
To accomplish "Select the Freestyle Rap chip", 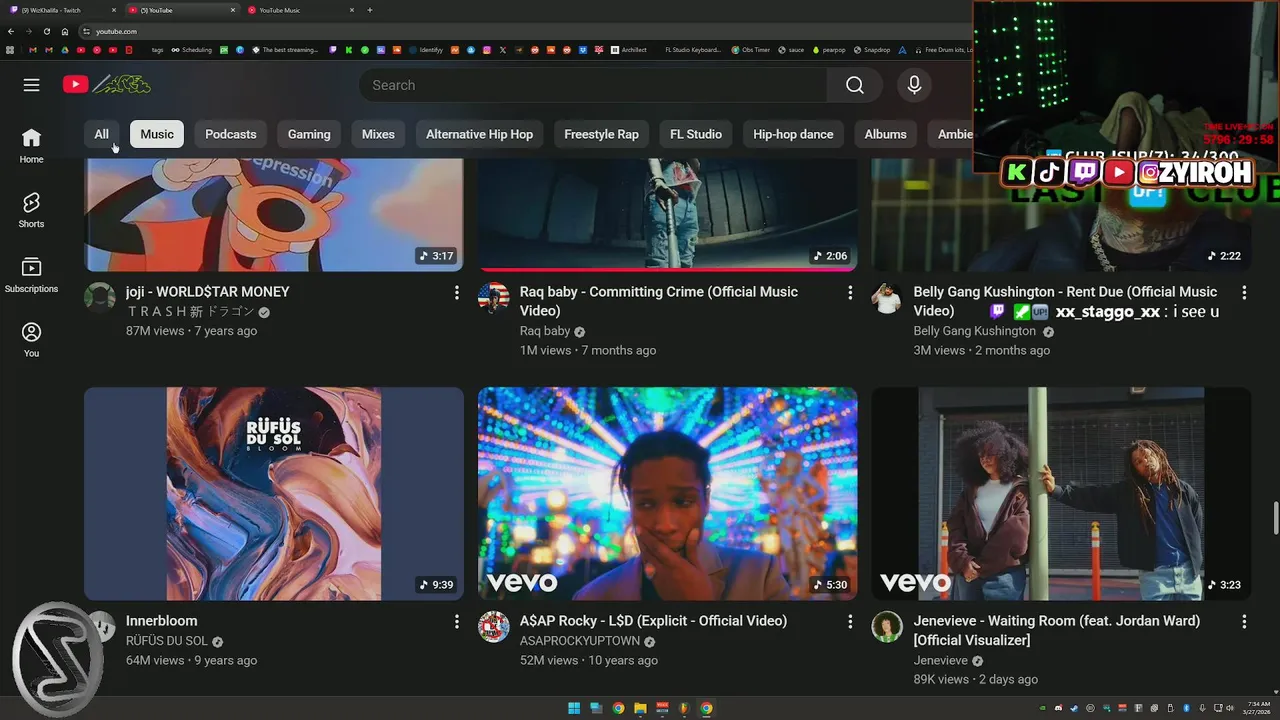I will (x=601, y=134).
